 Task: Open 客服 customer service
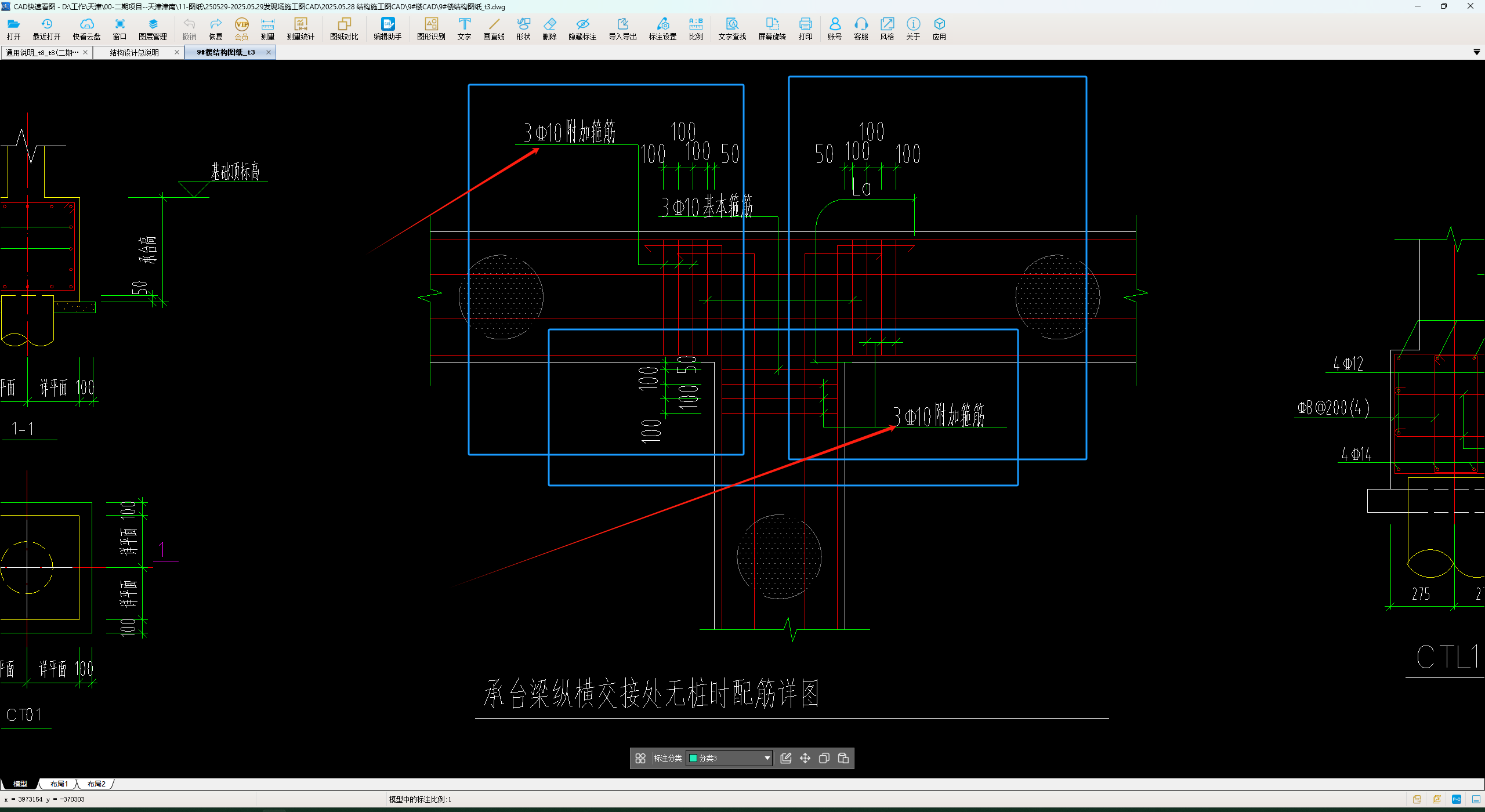coord(861,28)
